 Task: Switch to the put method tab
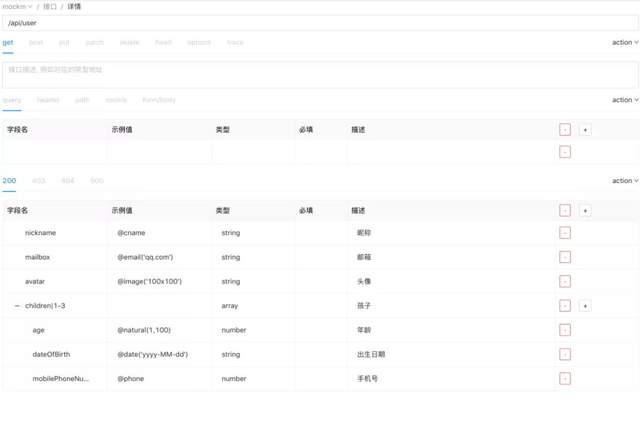click(x=64, y=42)
